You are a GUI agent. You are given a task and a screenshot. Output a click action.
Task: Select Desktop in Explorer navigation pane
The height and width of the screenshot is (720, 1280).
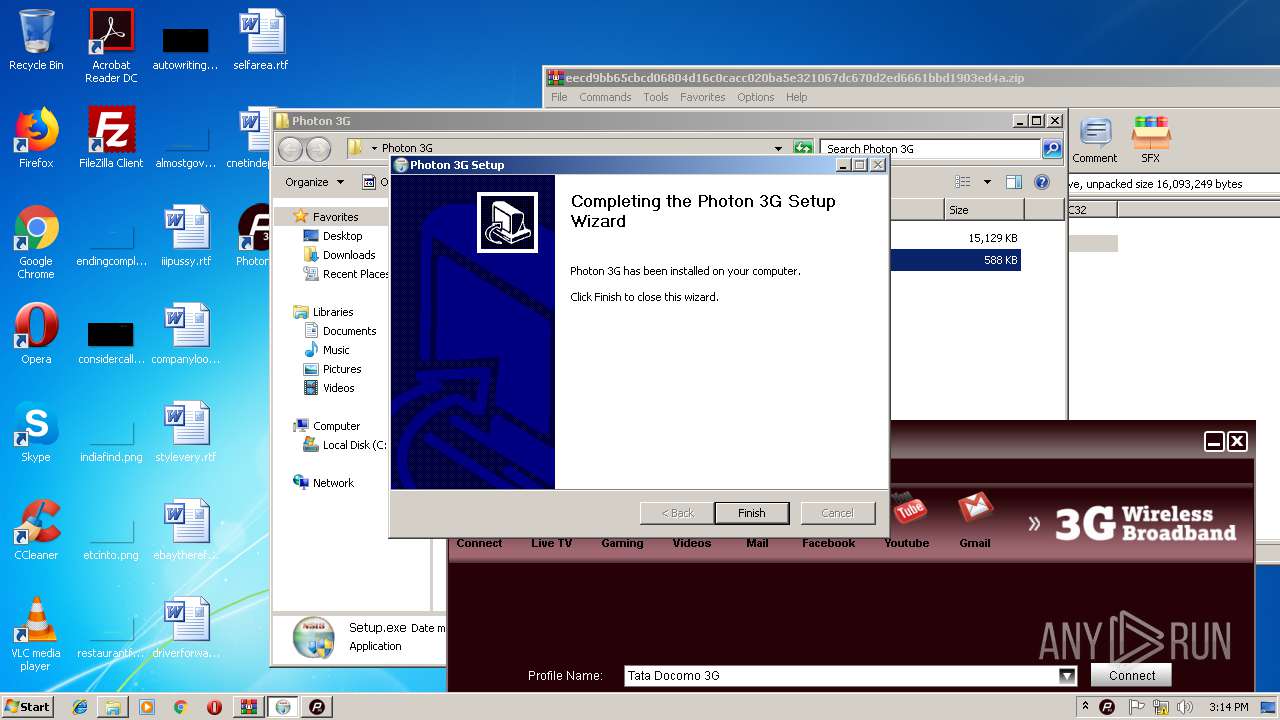342,236
